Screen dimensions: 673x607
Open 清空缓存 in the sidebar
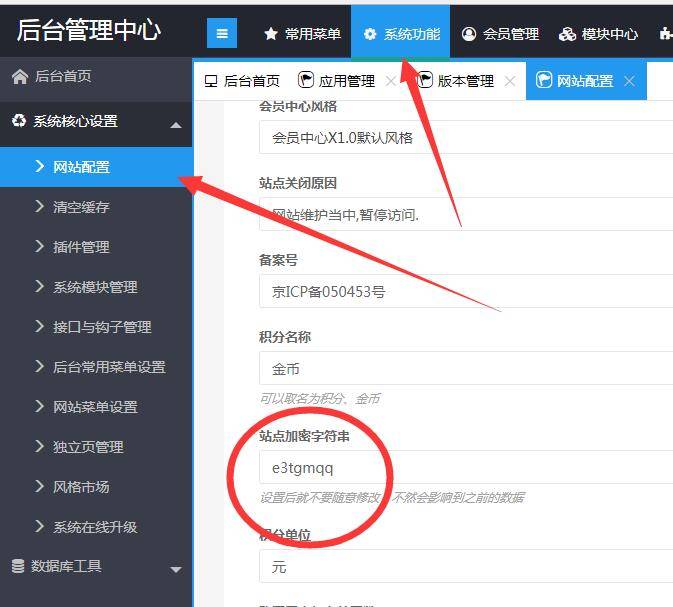[x=81, y=207]
